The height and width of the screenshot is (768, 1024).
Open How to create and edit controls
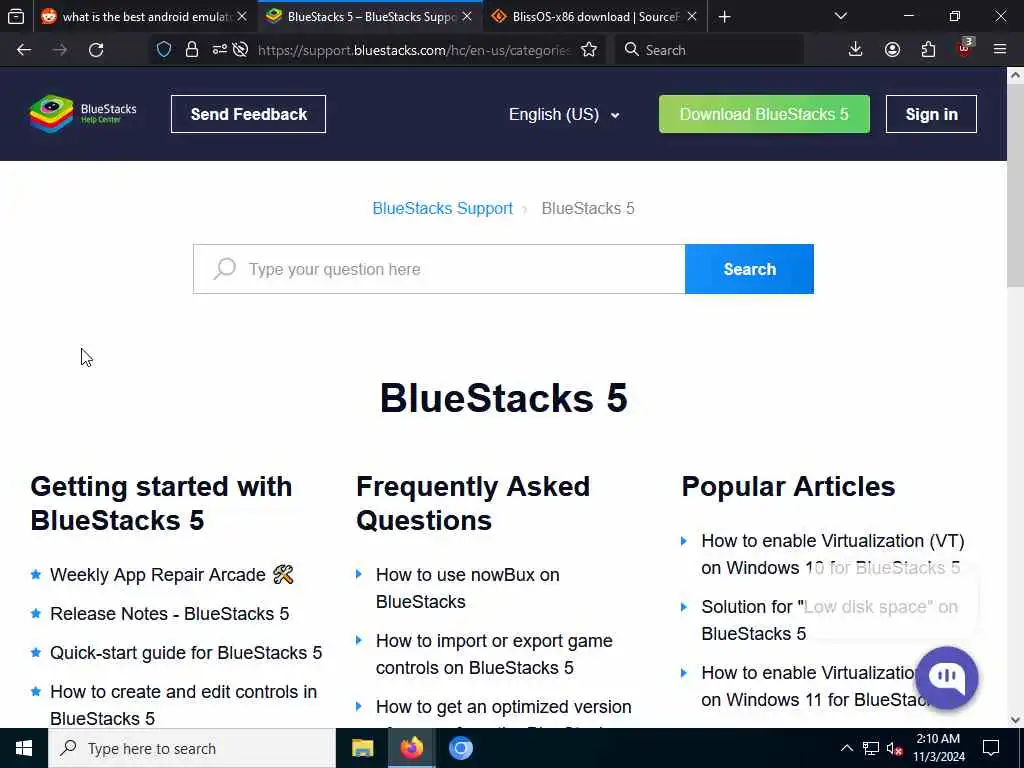pyautogui.click(x=184, y=705)
